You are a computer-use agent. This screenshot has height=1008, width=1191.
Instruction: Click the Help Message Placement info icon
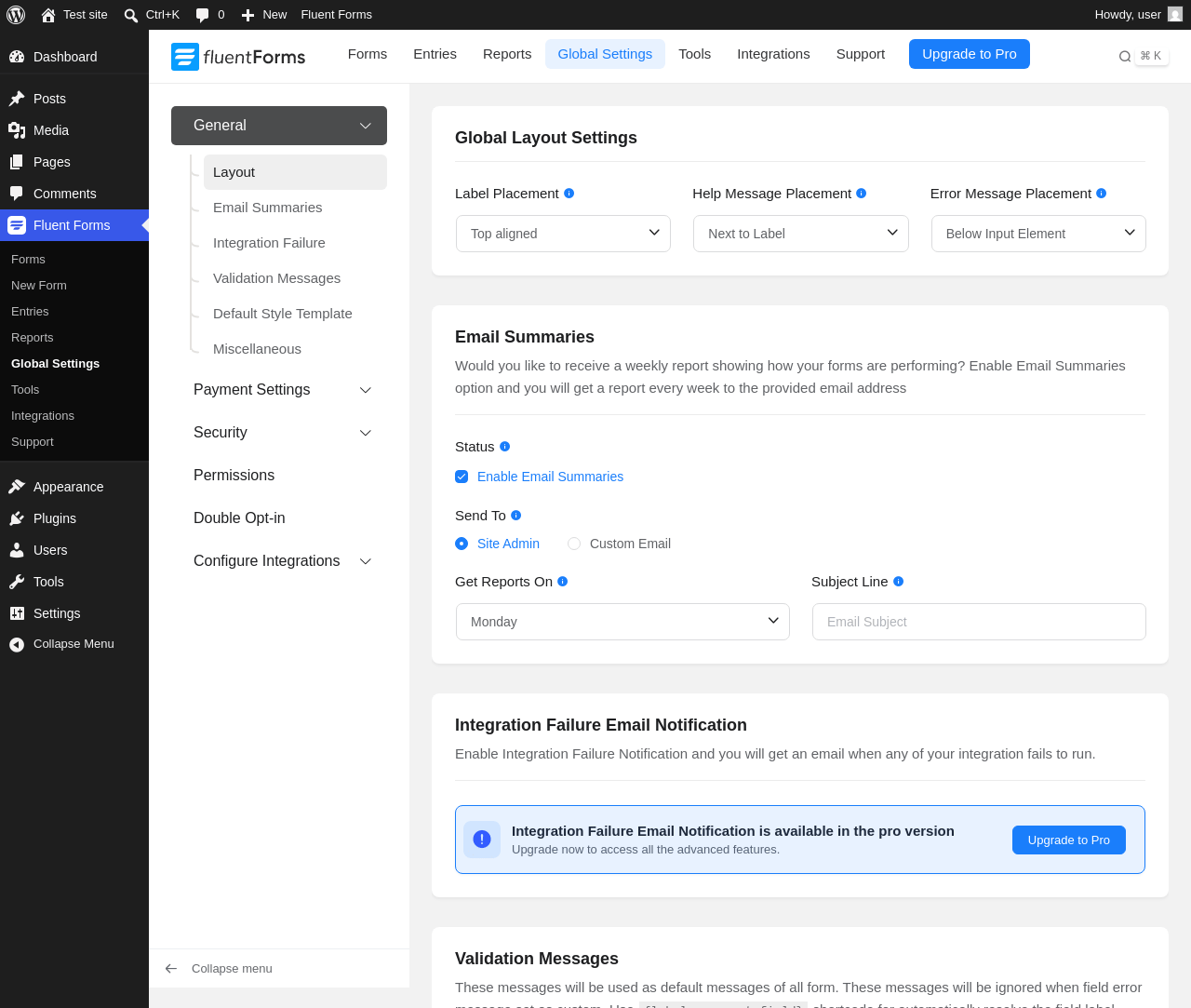click(862, 194)
